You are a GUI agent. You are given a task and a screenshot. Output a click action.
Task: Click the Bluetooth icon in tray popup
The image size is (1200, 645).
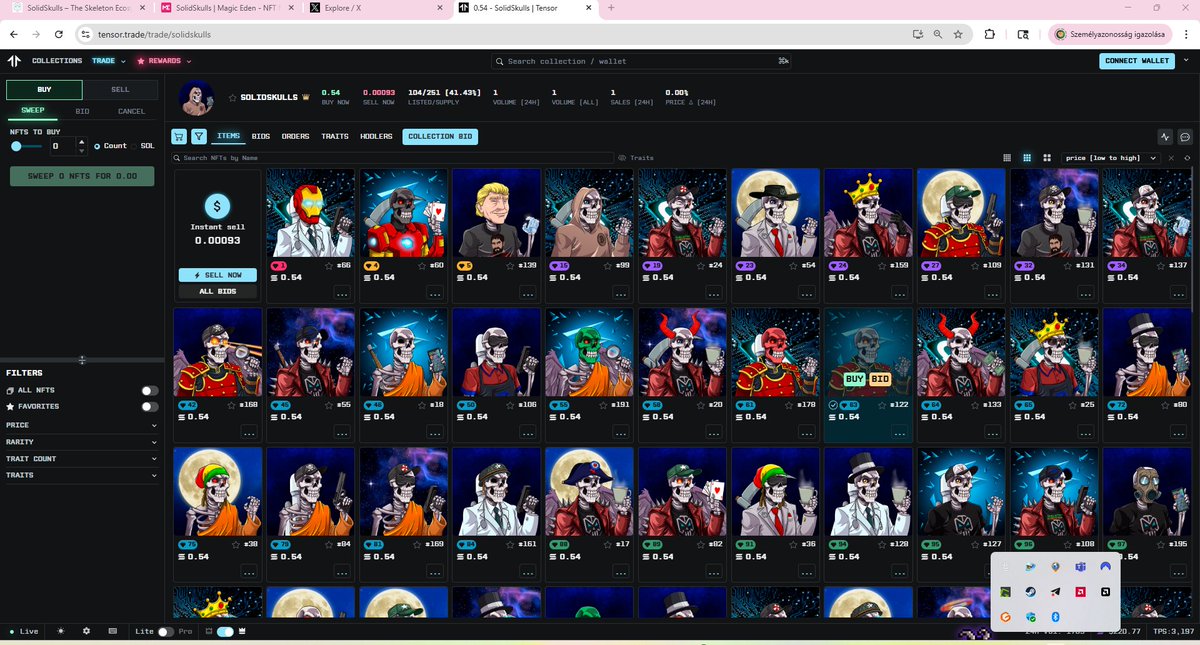click(x=1056, y=618)
